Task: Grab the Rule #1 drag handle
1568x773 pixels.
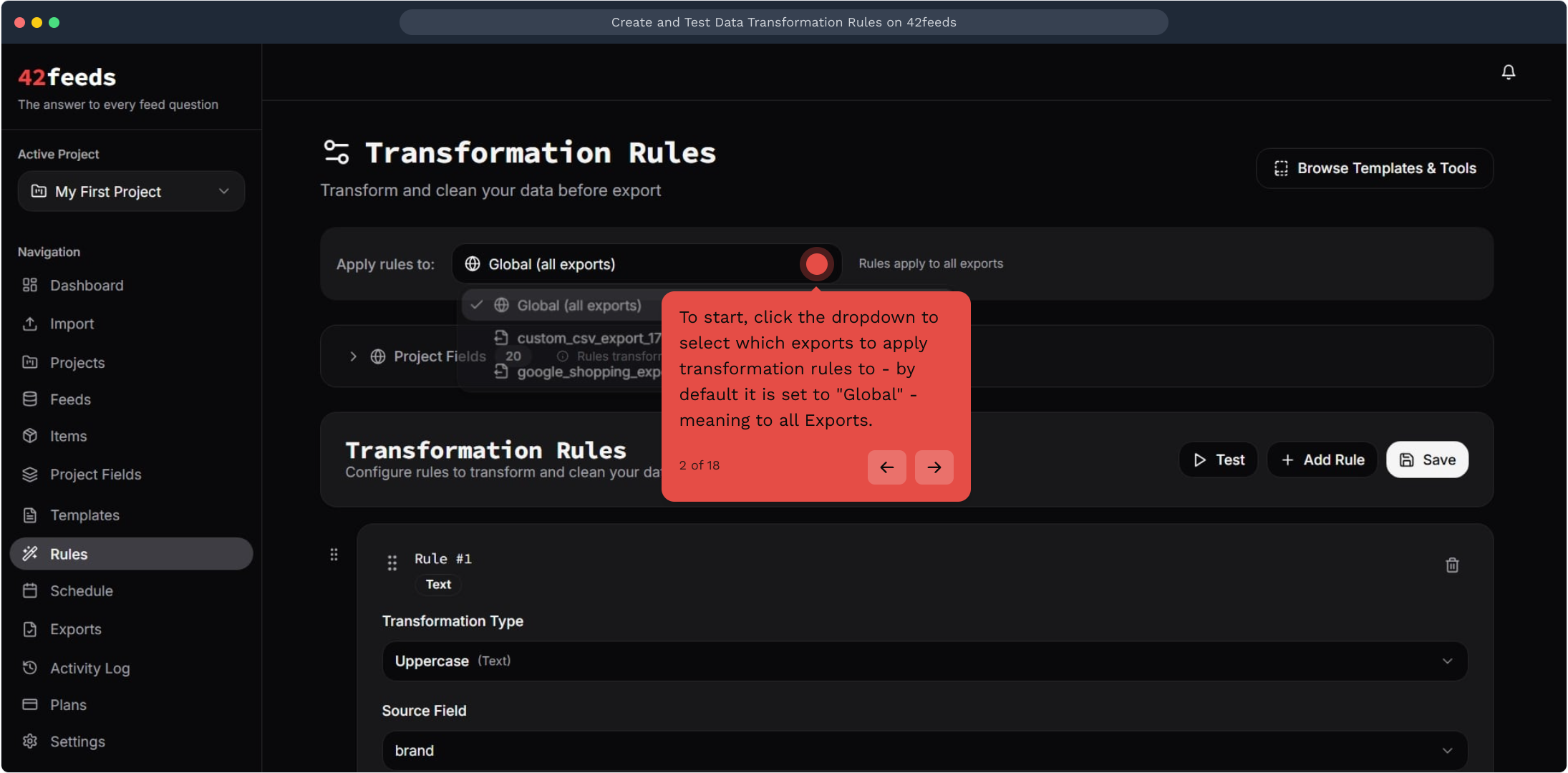Action: pyautogui.click(x=392, y=563)
